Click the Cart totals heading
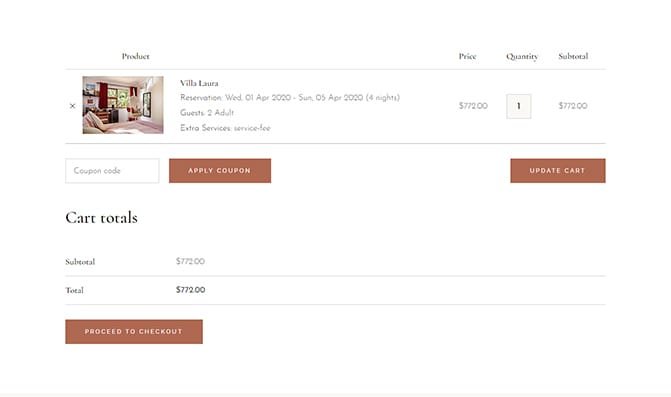671x397 pixels. coord(101,218)
